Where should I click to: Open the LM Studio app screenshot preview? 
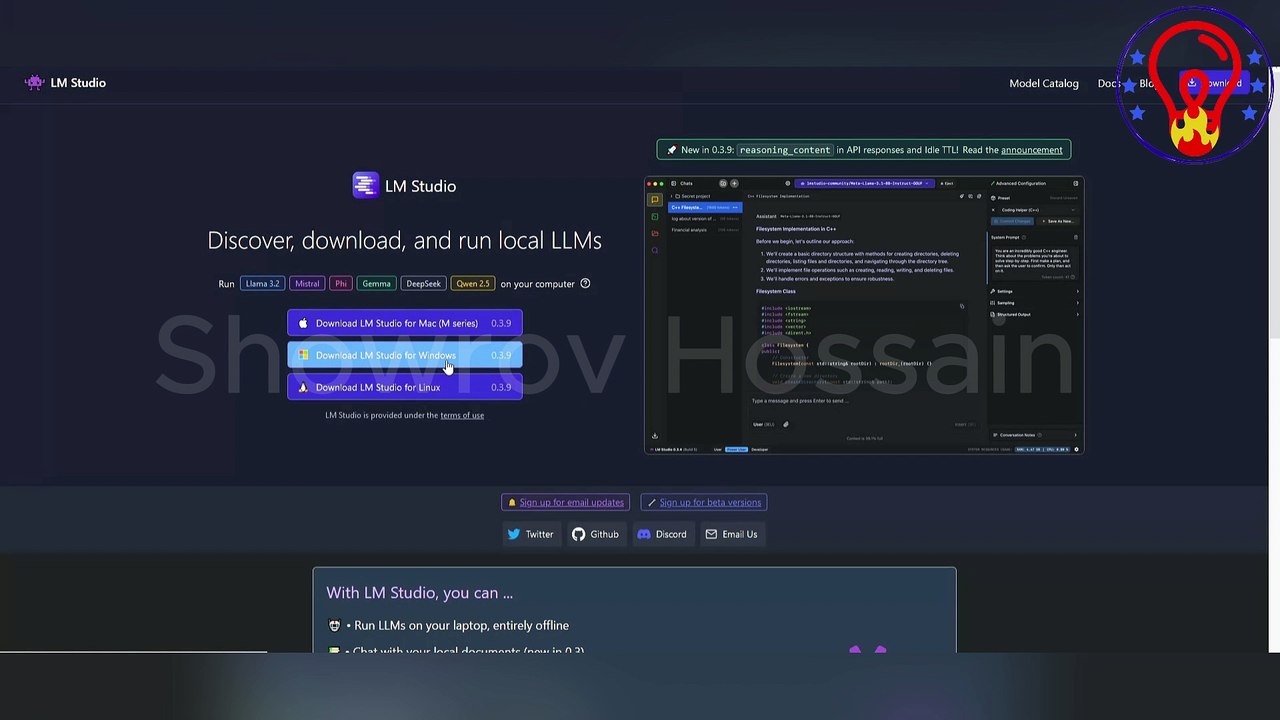[x=864, y=316]
